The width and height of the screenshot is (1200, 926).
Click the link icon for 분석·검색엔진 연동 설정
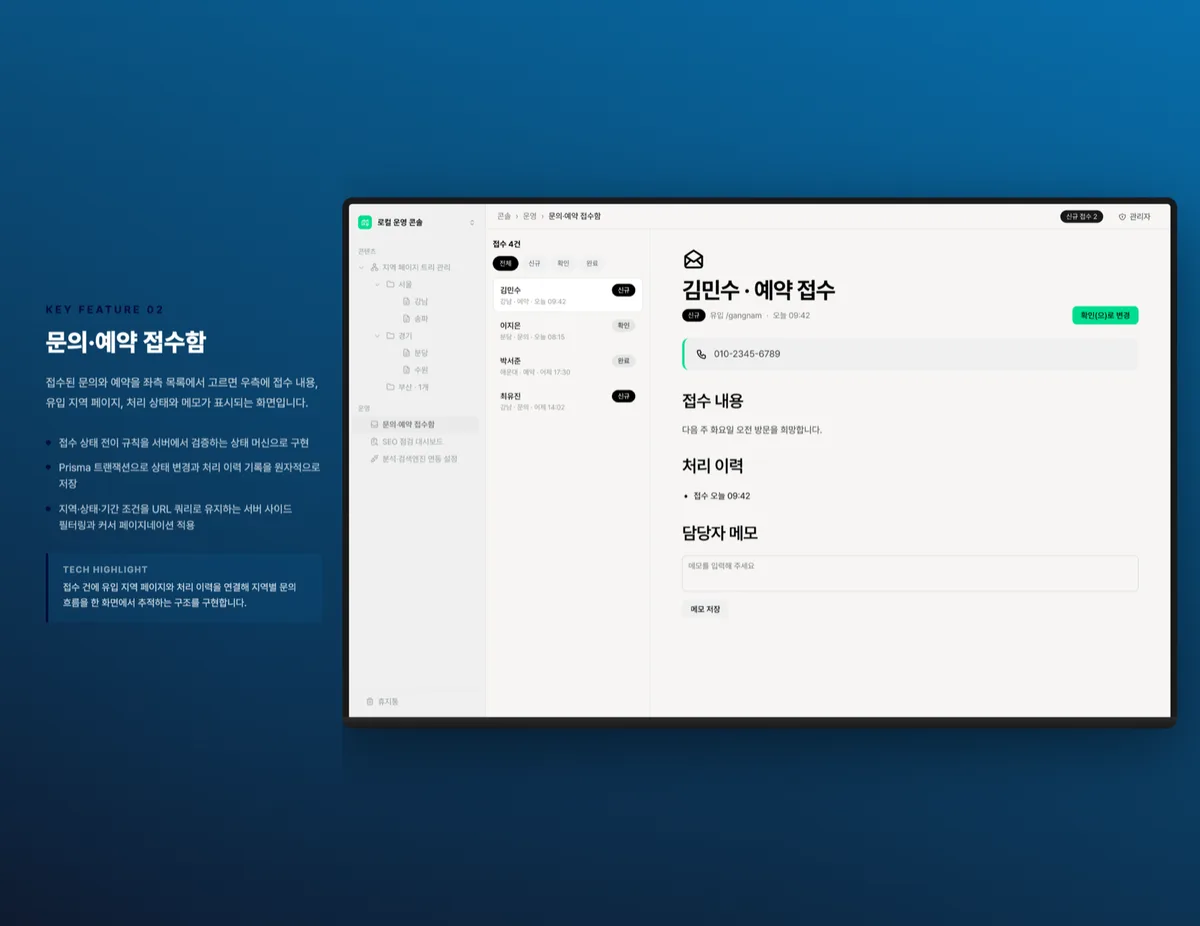pos(374,459)
